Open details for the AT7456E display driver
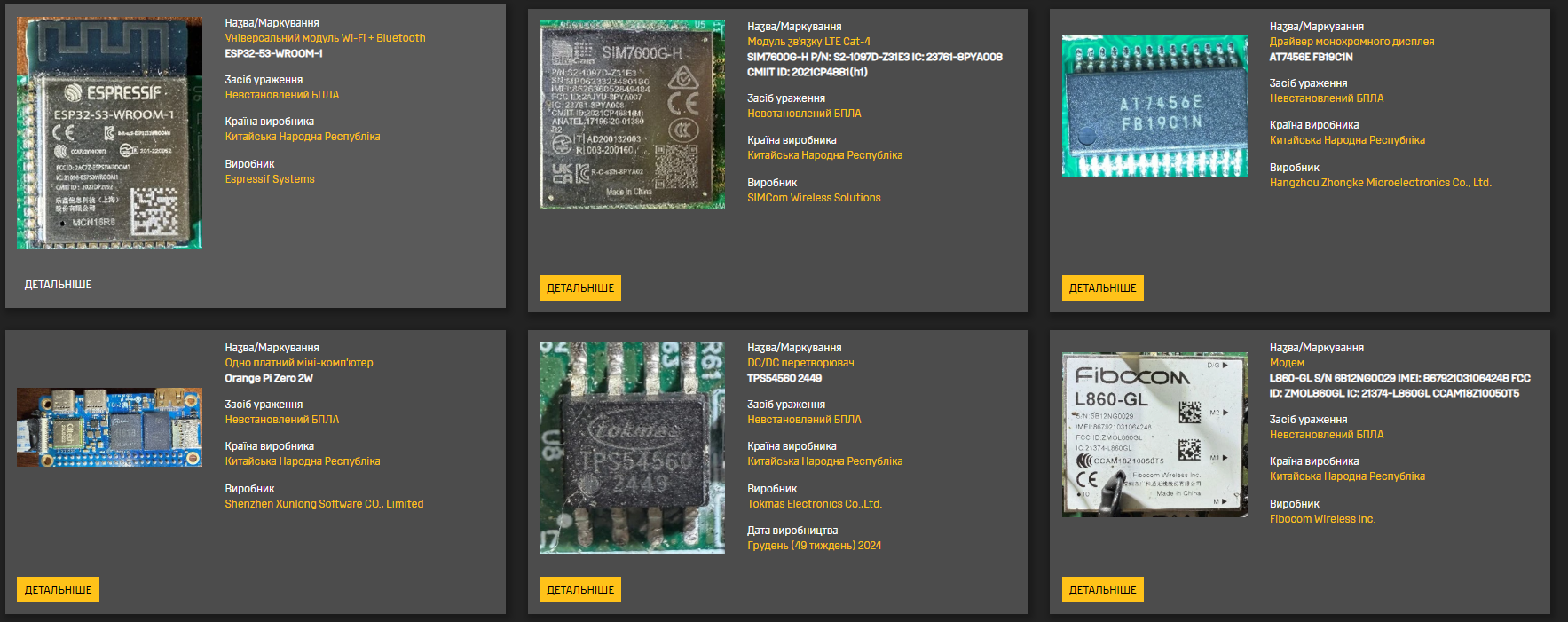1568x622 pixels. point(1102,288)
